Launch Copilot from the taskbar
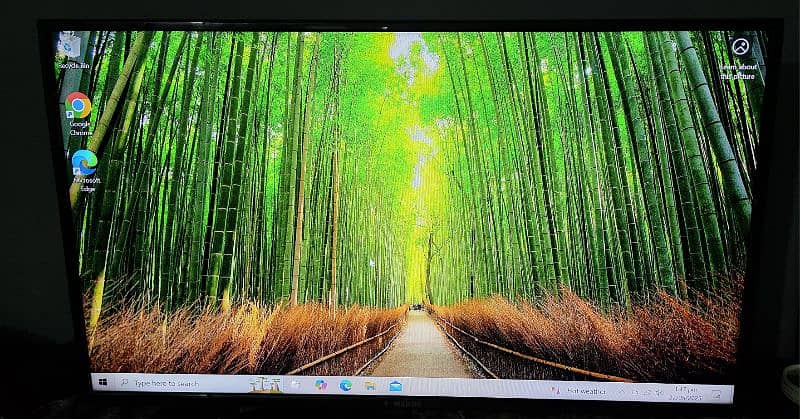 321,385
